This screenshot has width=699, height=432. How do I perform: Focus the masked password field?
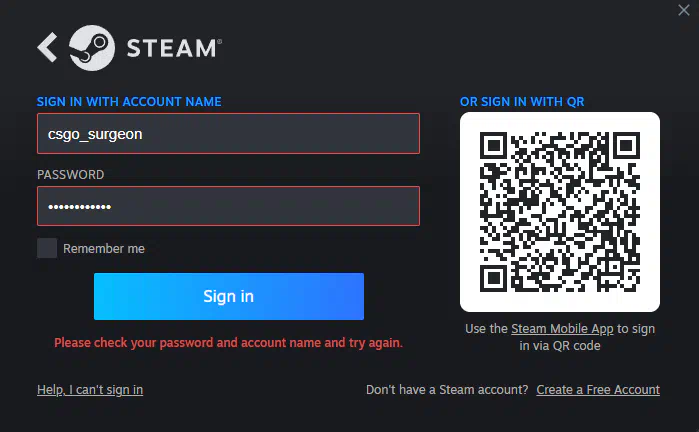(228, 206)
